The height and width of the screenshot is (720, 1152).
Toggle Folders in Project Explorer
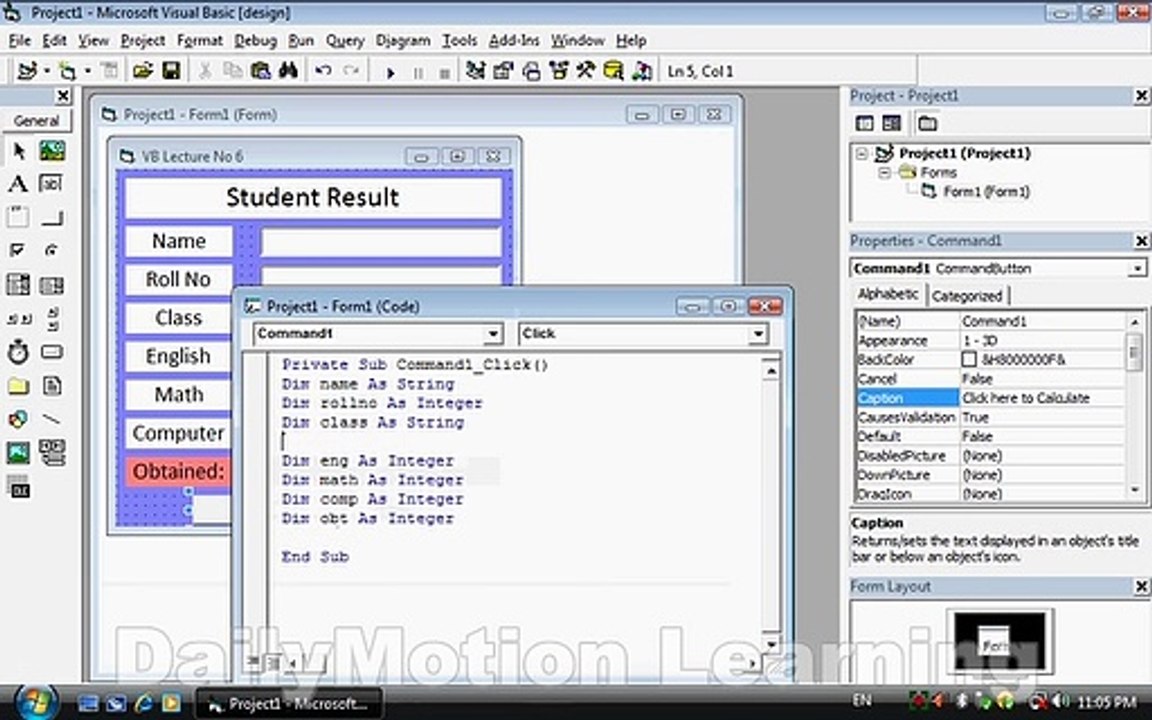tap(927, 123)
